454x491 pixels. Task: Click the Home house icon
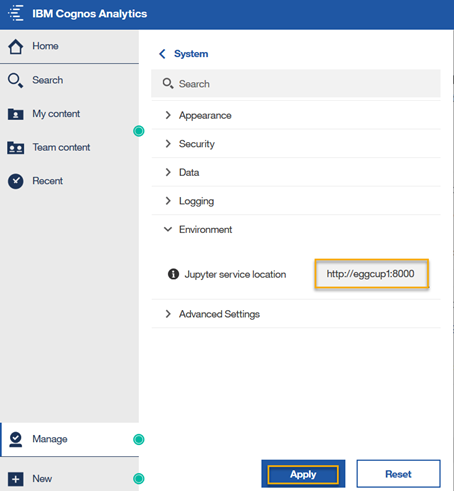pyautogui.click(x=16, y=46)
